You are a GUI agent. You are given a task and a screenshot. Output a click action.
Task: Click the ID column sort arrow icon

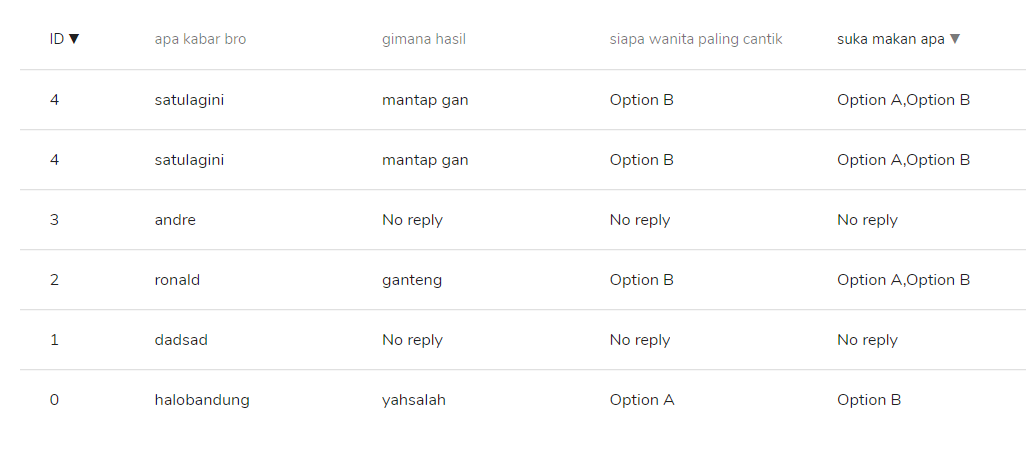[74, 39]
